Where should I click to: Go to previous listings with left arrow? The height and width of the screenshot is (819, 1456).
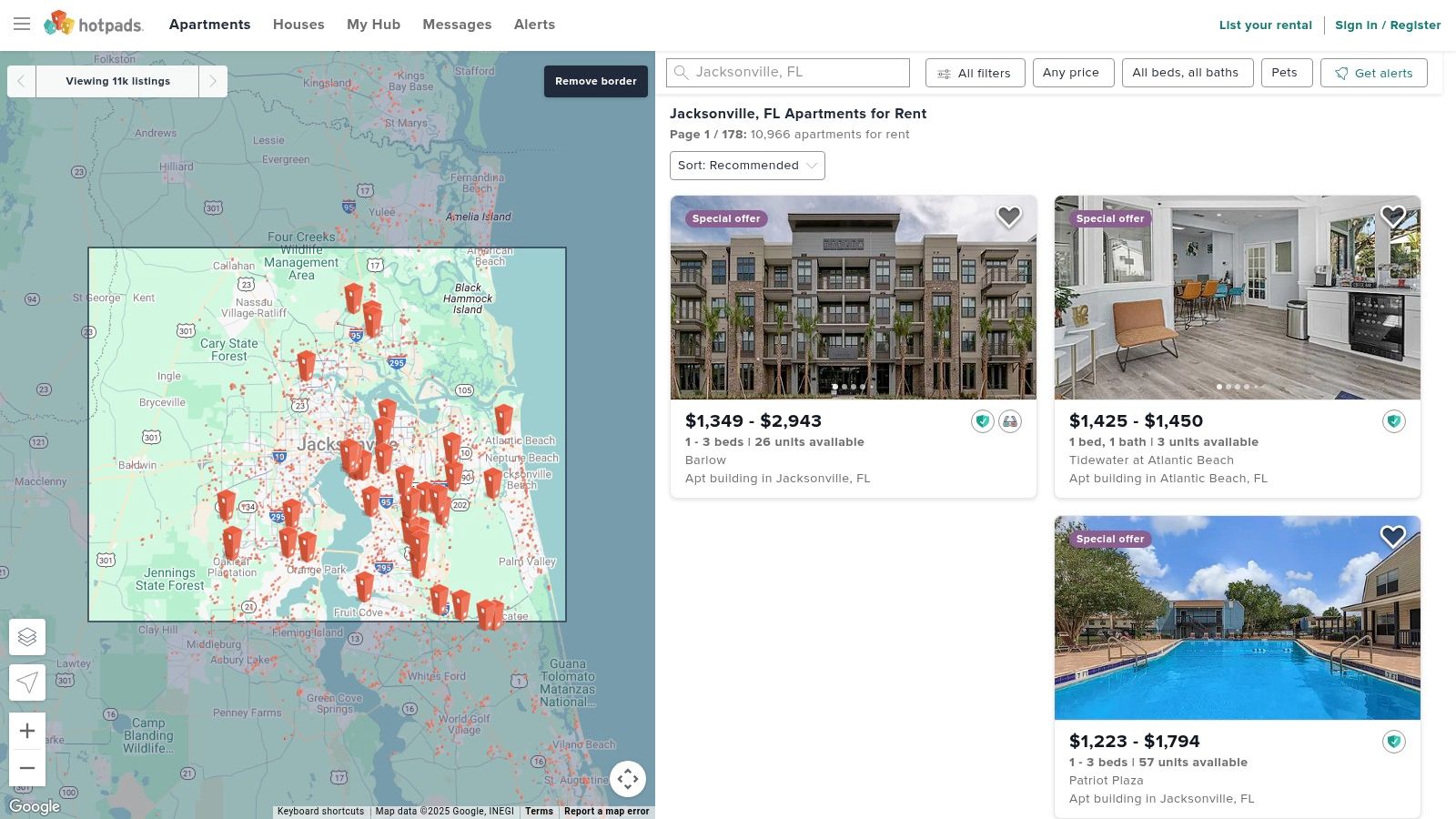(x=22, y=81)
